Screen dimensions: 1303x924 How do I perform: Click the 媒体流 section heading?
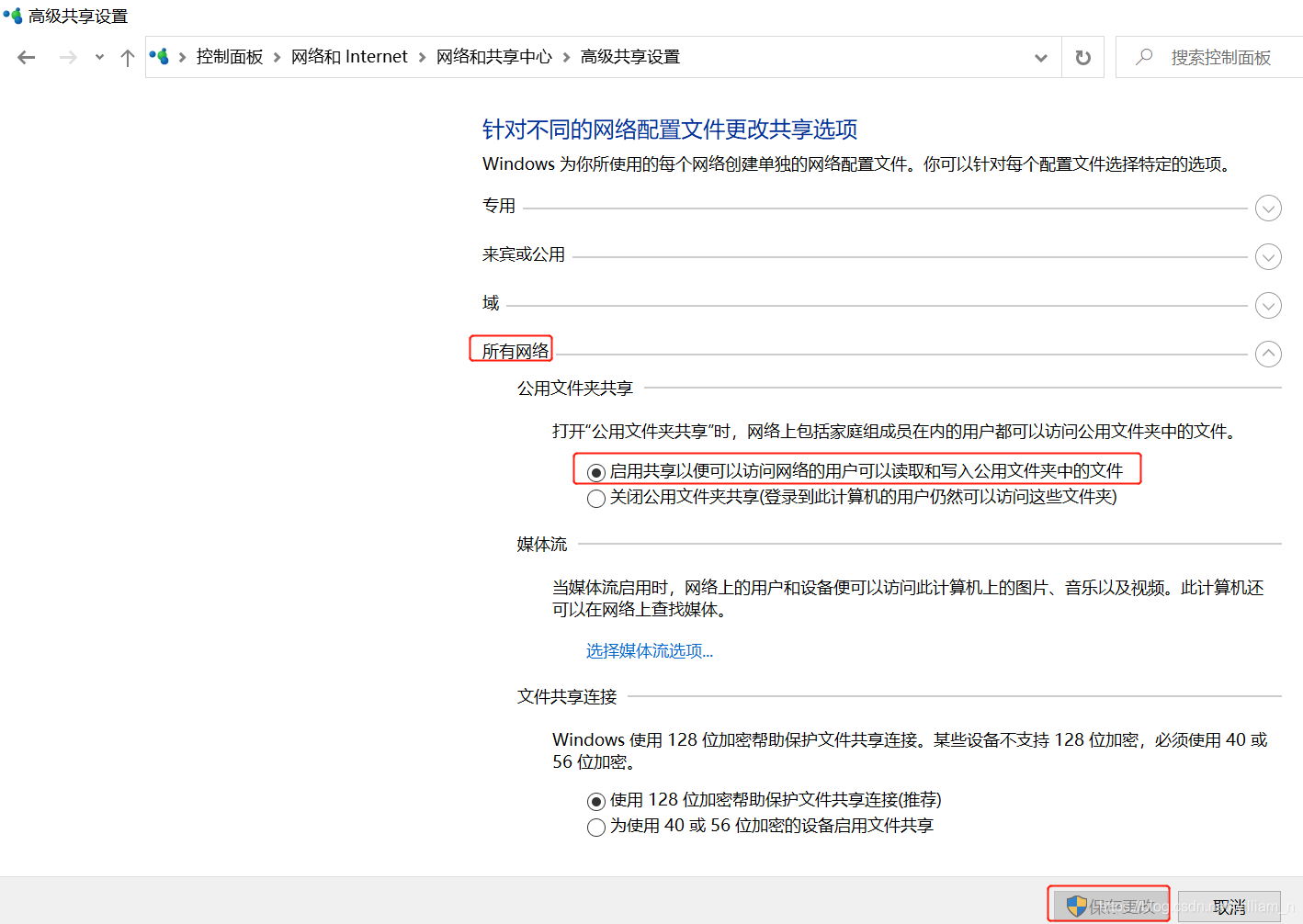(542, 545)
